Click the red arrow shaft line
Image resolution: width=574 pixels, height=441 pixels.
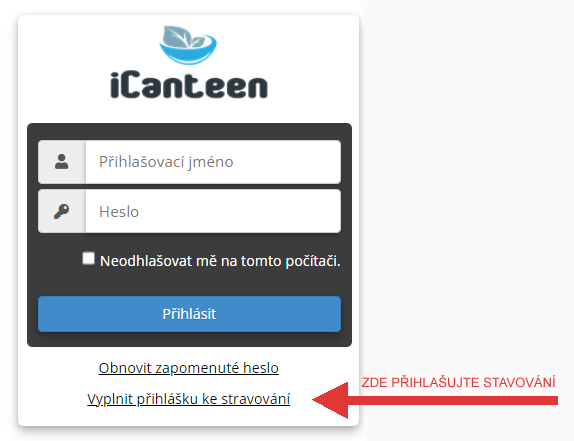point(453,400)
